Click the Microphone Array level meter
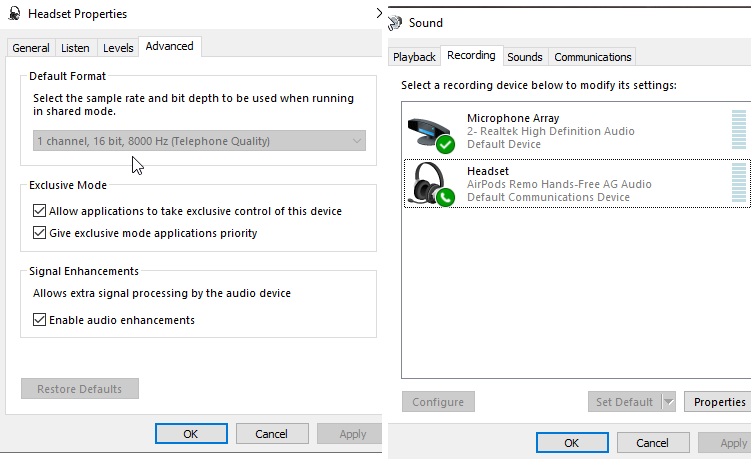Viewport: 751px width, 459px height. [739, 130]
